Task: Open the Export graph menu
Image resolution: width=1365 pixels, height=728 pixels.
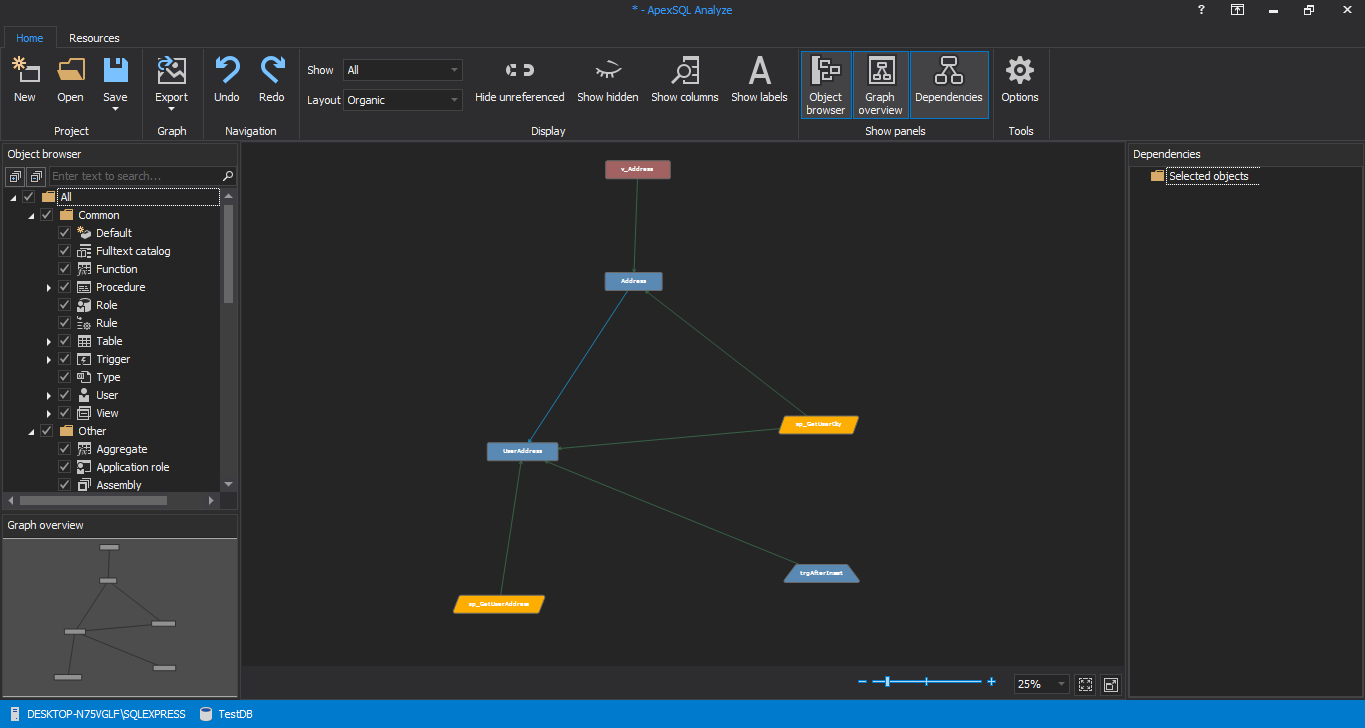Action: tap(171, 82)
